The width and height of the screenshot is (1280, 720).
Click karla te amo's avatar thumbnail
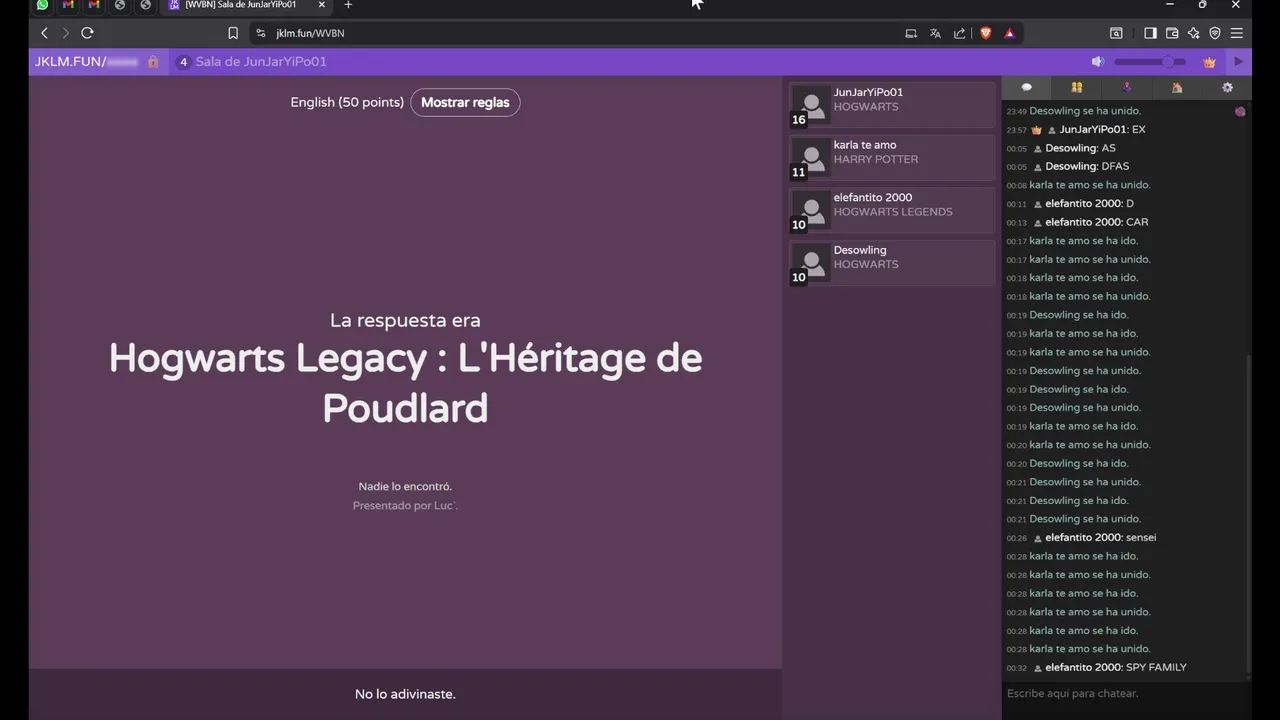(x=811, y=158)
